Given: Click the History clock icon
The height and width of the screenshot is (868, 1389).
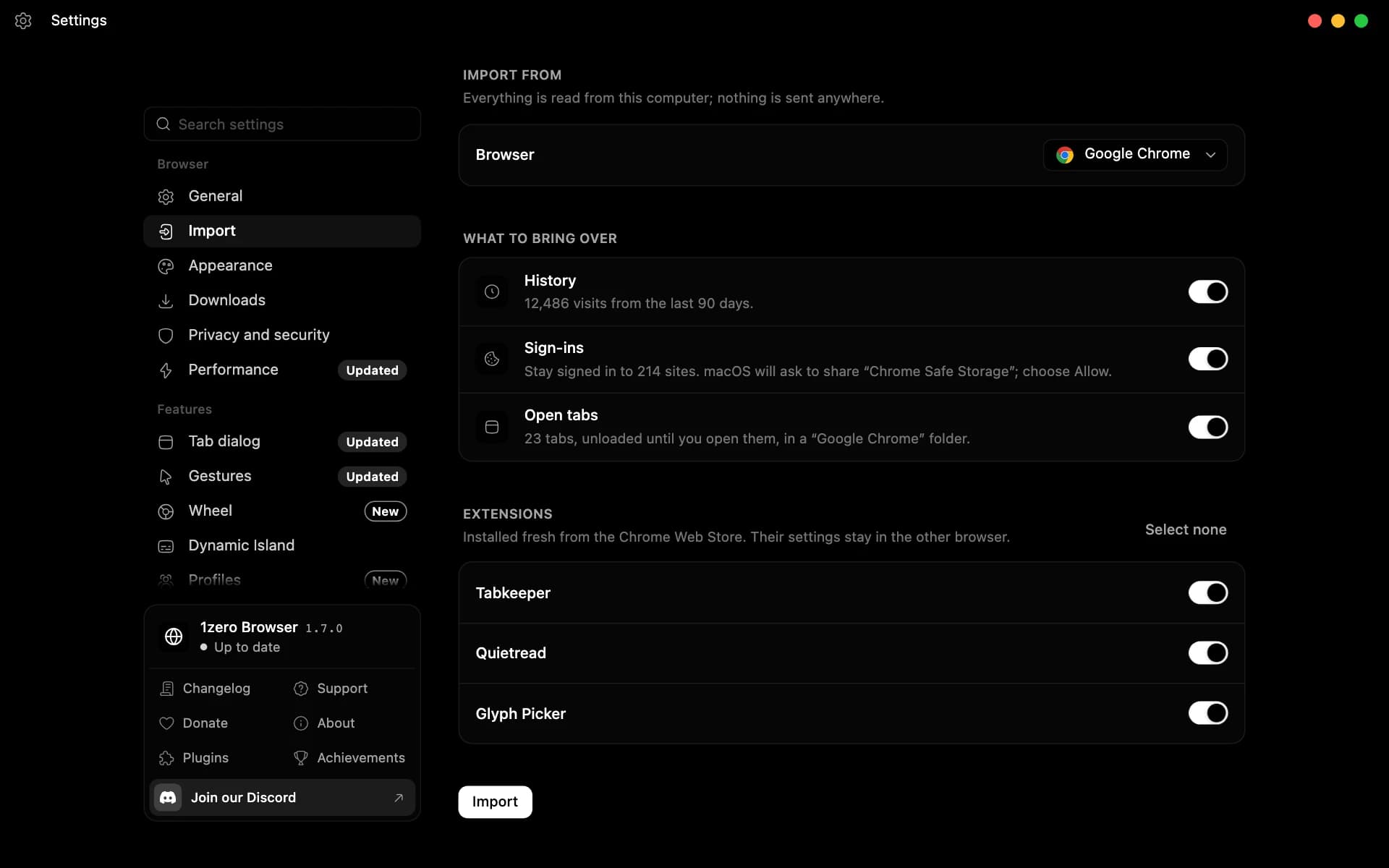Looking at the screenshot, I should [492, 292].
